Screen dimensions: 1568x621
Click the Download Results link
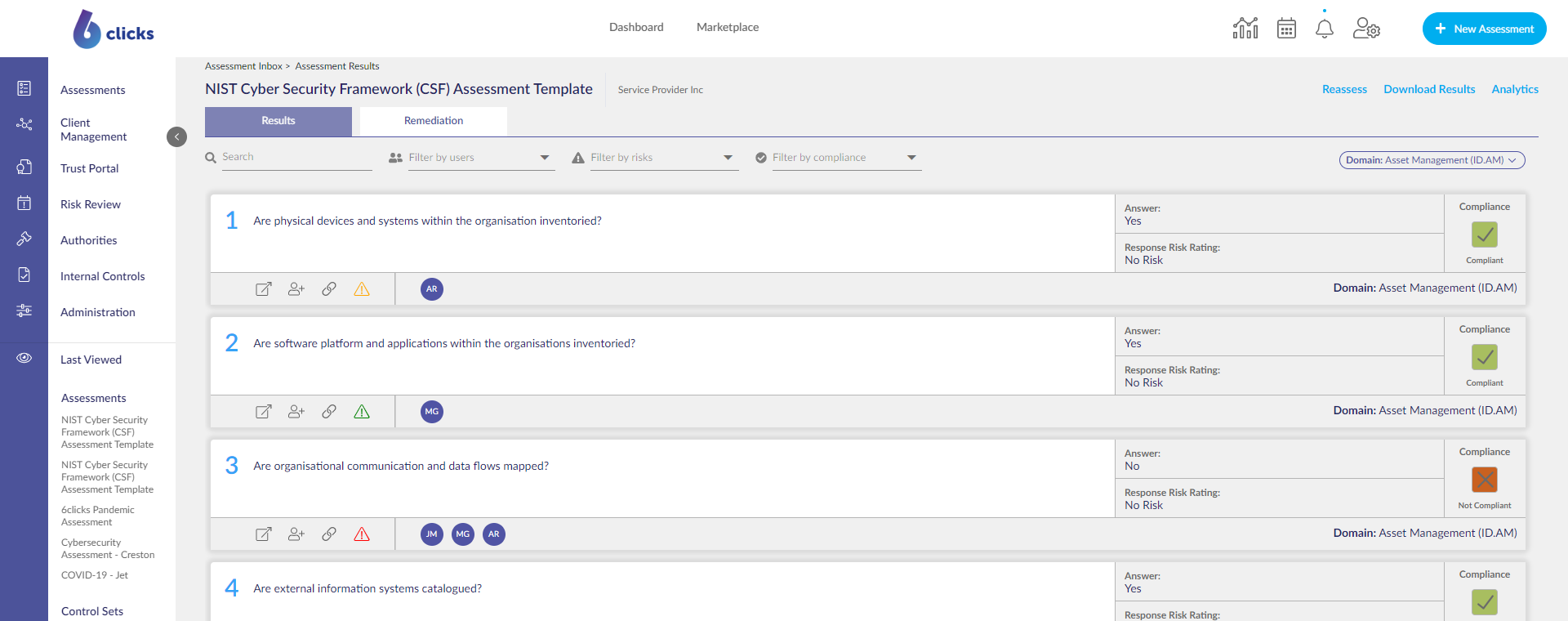[1429, 89]
